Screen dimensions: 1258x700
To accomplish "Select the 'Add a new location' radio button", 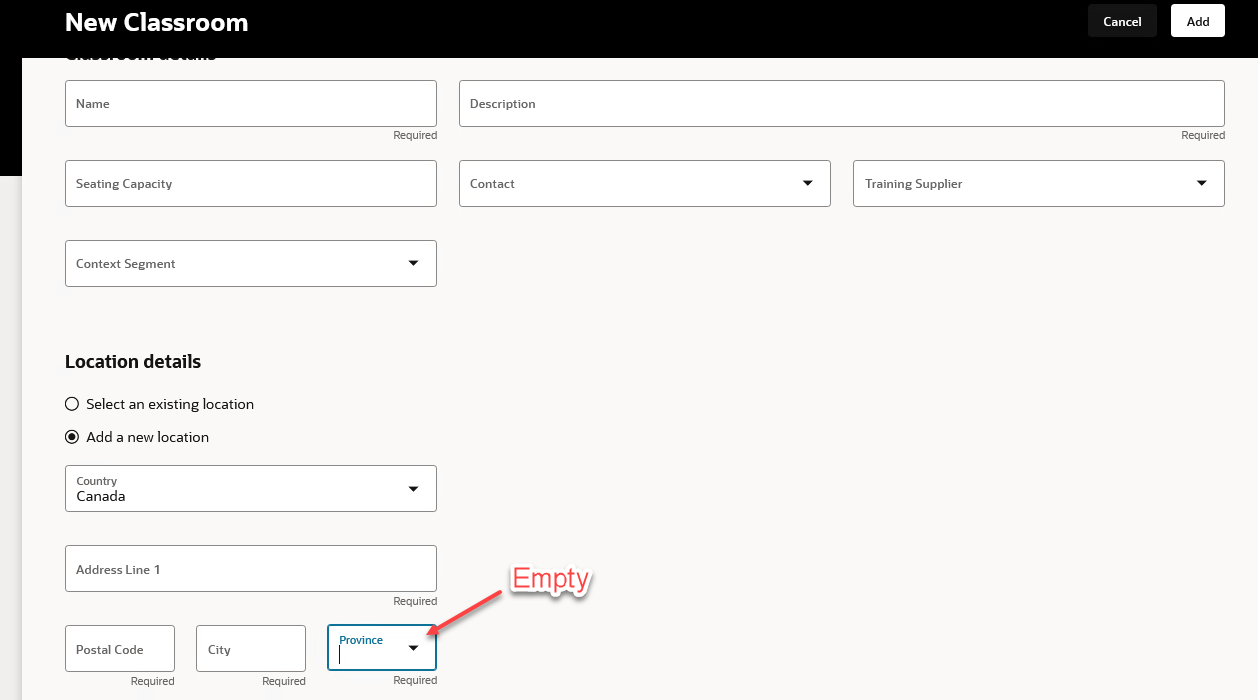I will [71, 436].
